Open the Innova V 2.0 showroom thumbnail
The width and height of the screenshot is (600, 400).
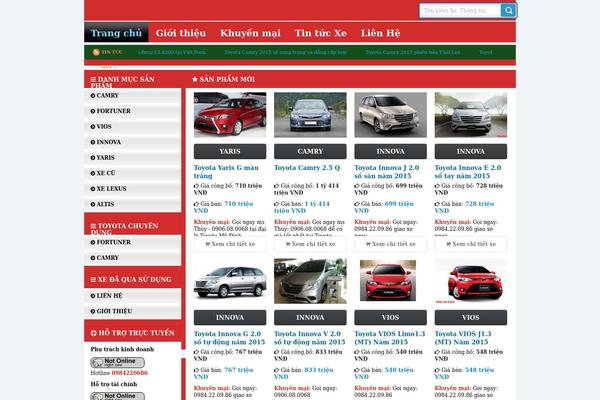310,281
